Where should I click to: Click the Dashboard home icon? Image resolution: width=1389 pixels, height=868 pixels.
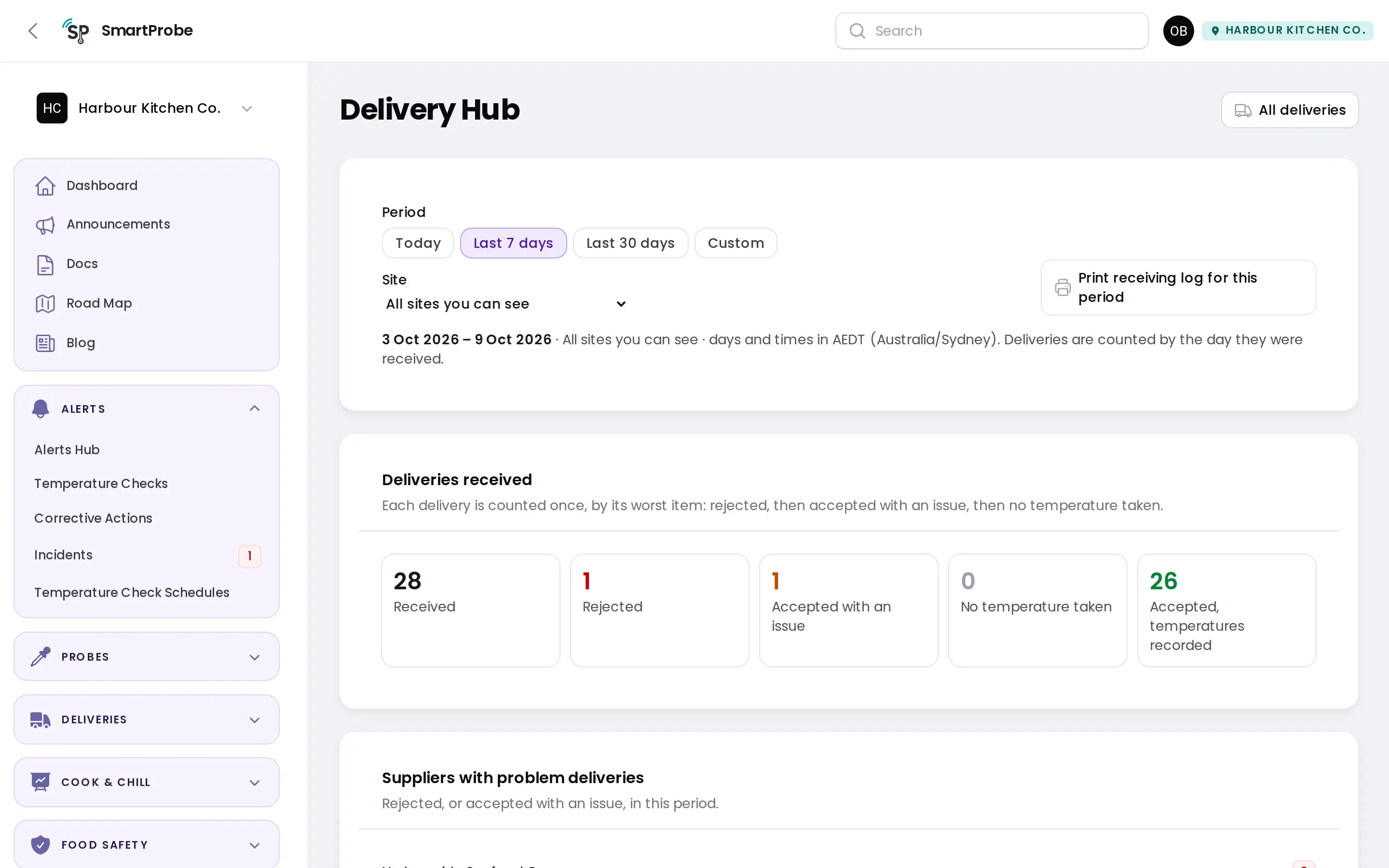click(45, 186)
